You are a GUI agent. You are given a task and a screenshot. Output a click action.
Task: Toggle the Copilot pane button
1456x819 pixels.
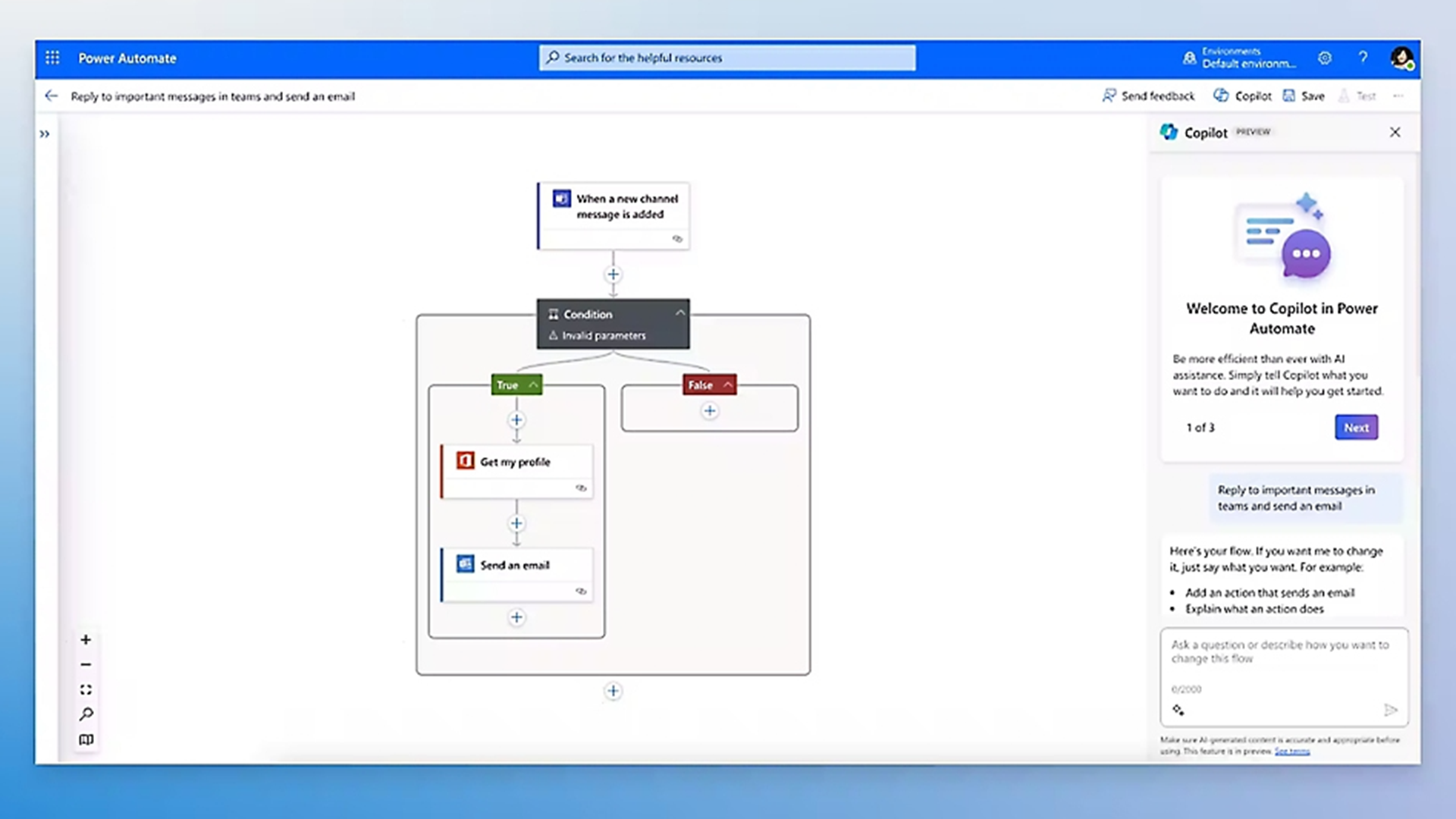point(1242,96)
